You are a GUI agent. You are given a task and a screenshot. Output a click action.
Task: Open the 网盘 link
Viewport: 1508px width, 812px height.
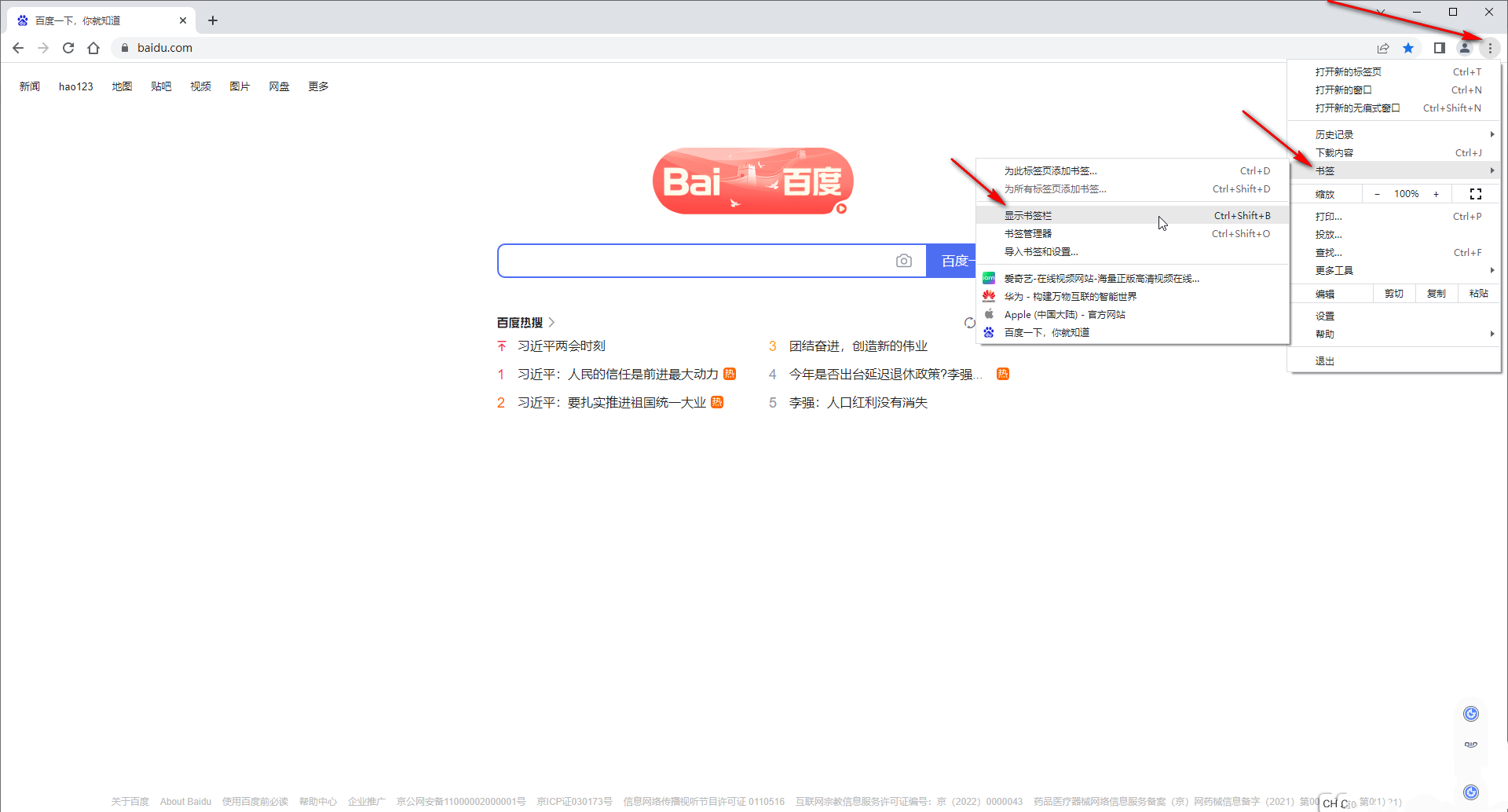coord(279,86)
